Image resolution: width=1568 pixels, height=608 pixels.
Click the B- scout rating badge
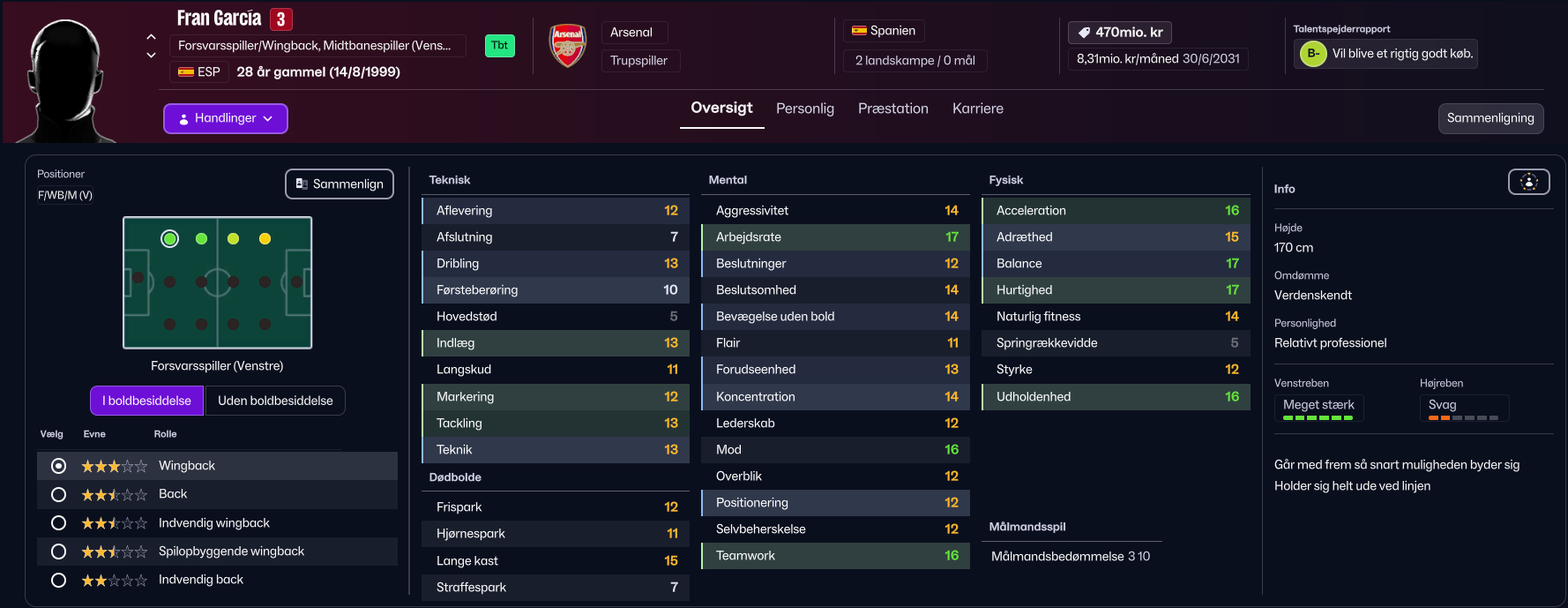point(1312,54)
